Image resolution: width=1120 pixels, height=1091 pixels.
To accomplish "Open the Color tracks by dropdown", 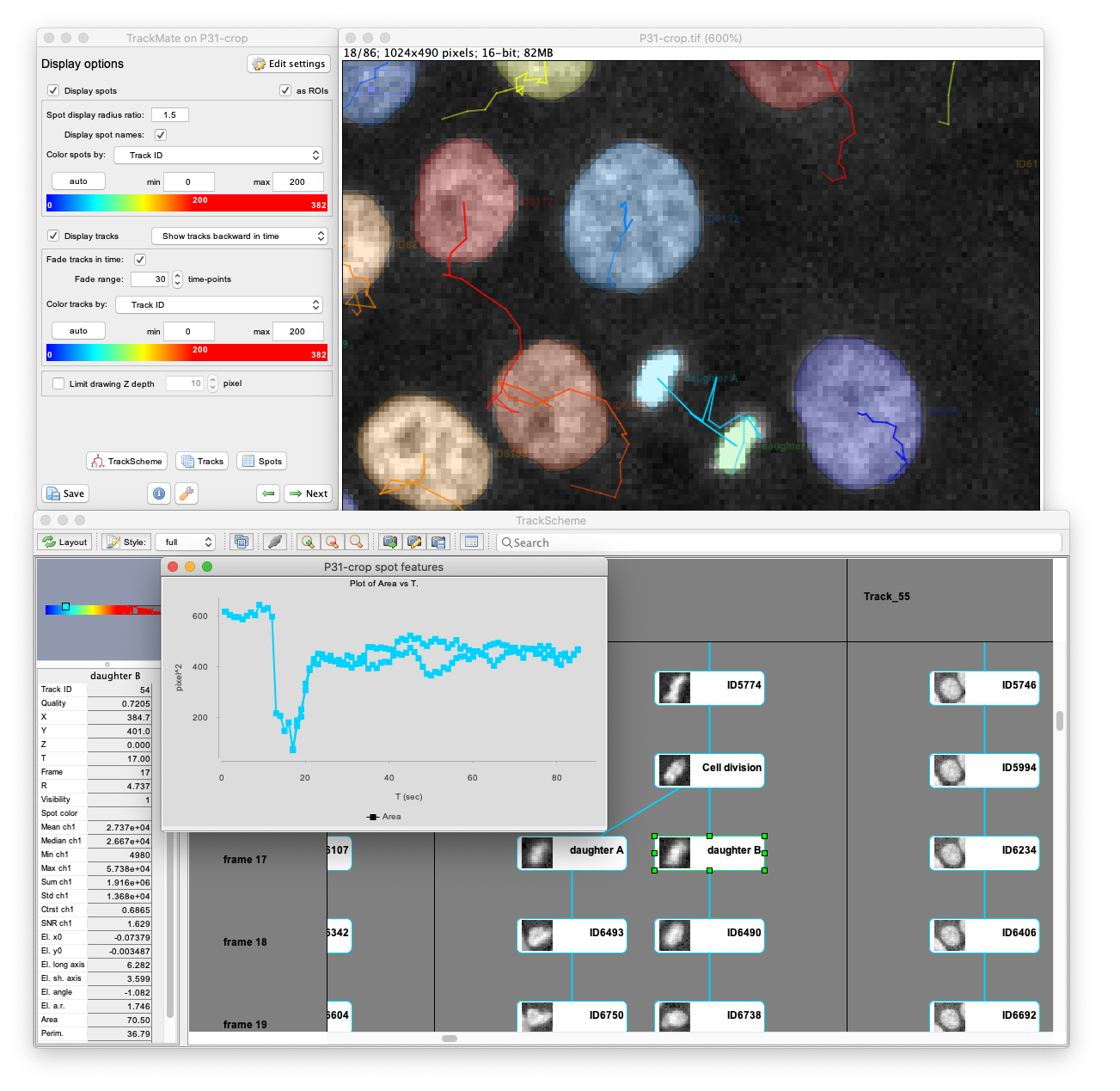I will coord(219,304).
